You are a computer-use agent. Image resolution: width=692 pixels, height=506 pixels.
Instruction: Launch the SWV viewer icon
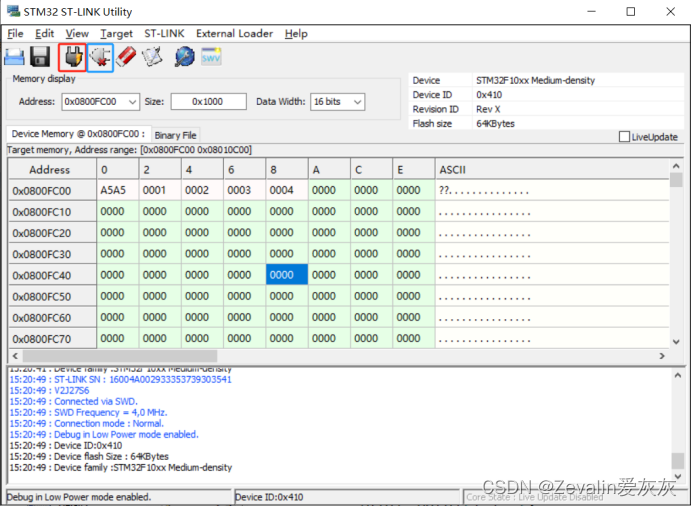(211, 56)
